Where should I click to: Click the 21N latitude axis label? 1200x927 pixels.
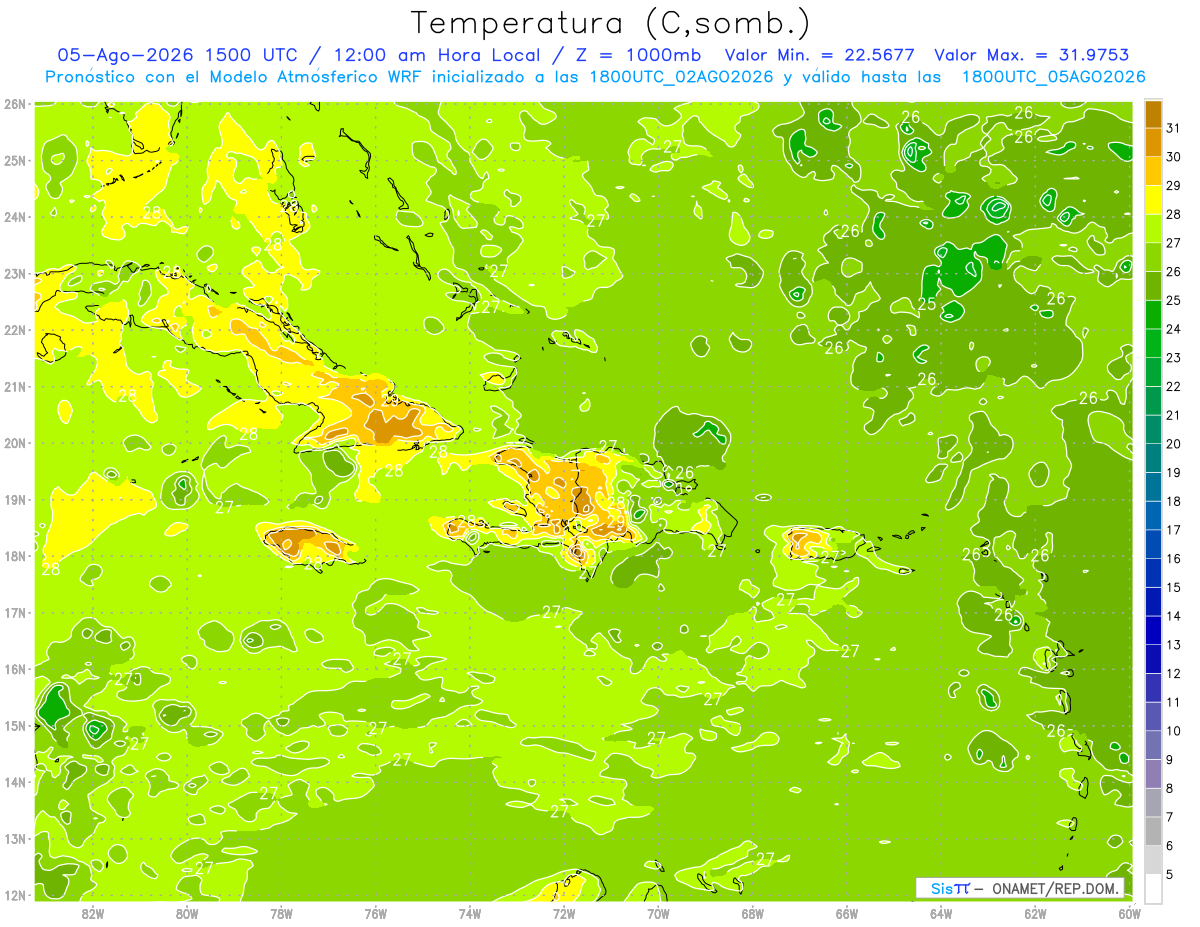coord(15,386)
